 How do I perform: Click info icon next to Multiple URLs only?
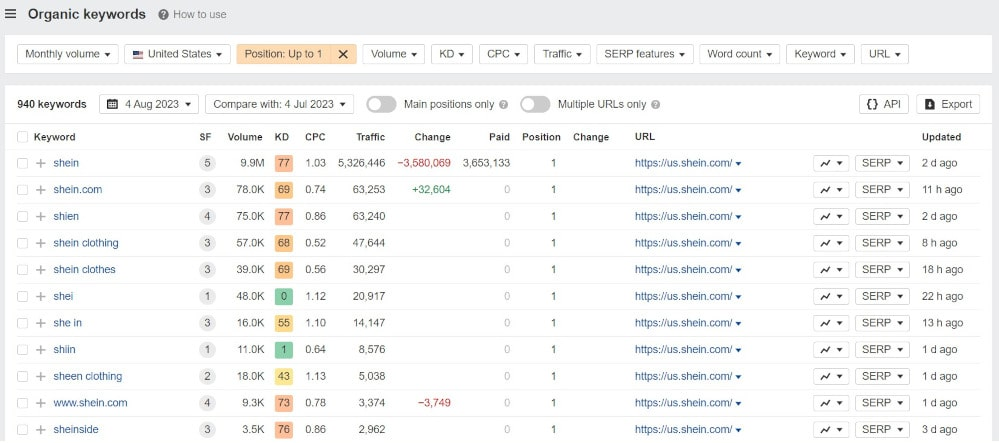click(x=655, y=105)
